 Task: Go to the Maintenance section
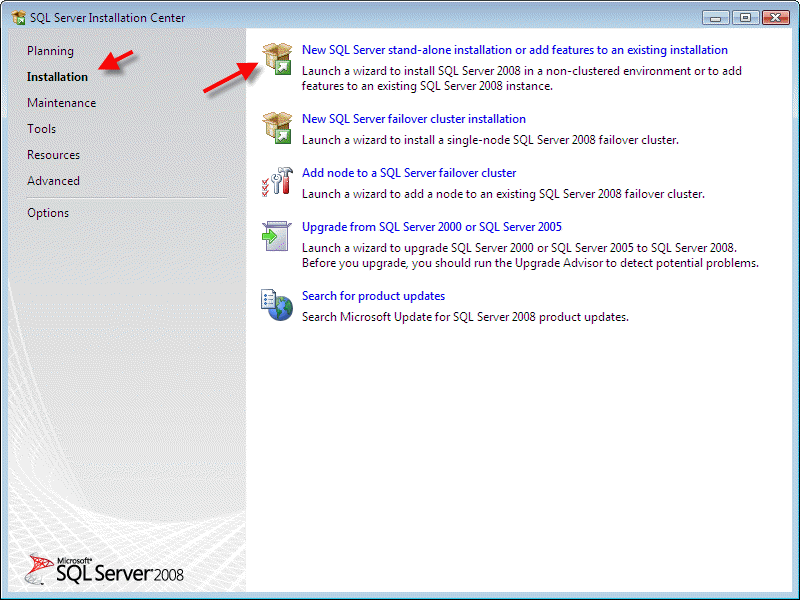point(62,103)
